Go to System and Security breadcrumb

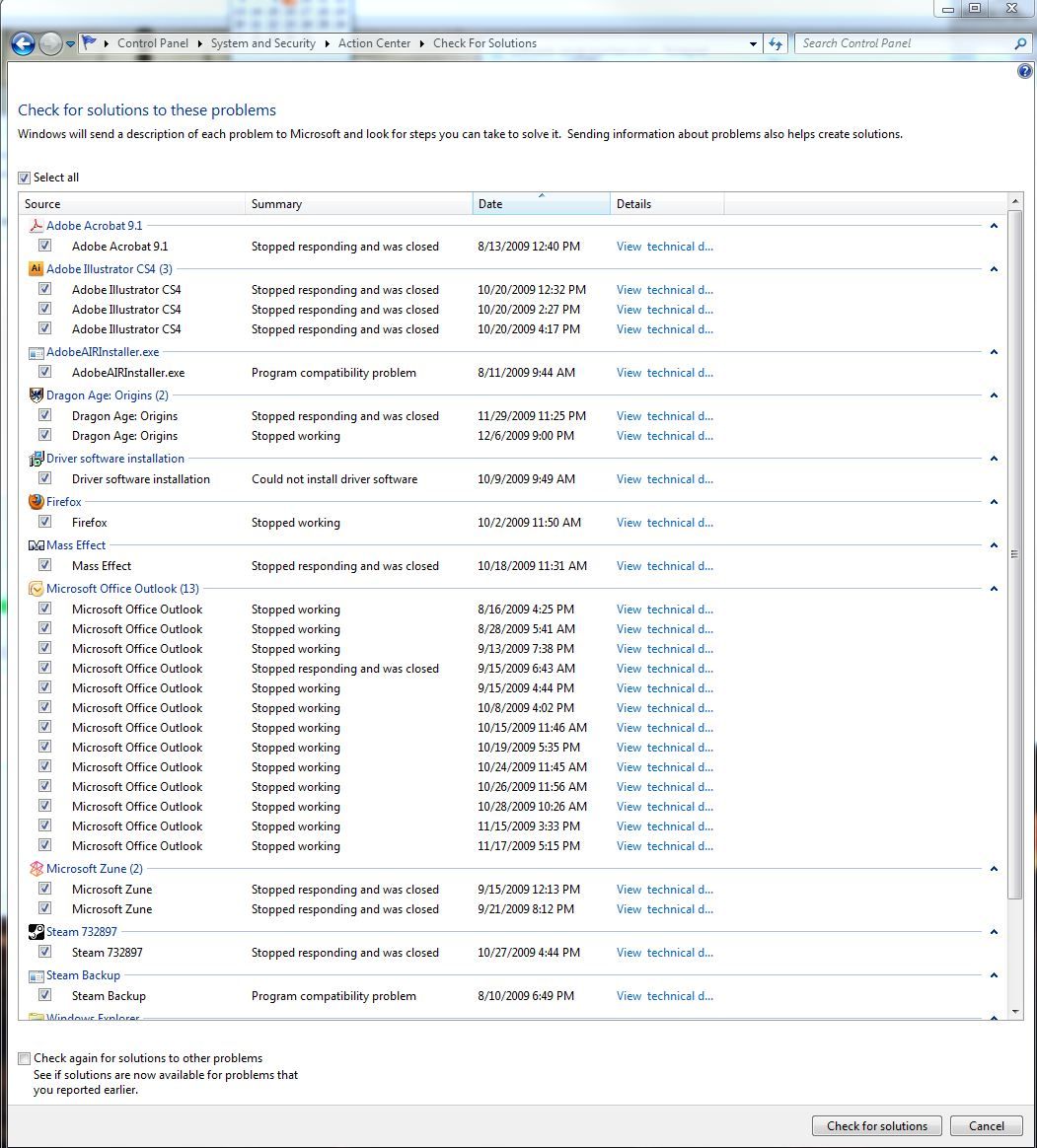262,43
